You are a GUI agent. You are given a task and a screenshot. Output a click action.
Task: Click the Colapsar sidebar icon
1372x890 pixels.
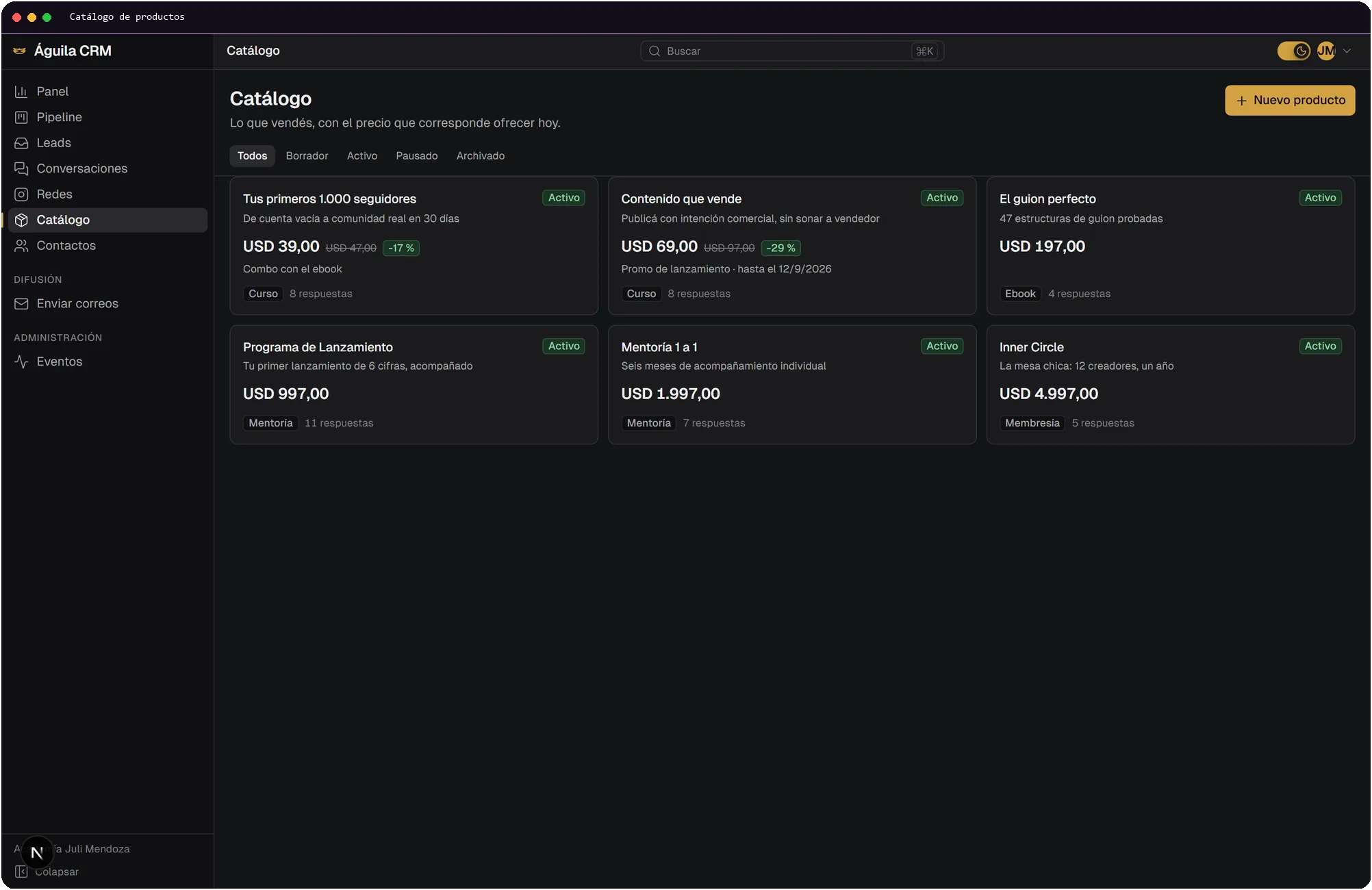[21, 872]
